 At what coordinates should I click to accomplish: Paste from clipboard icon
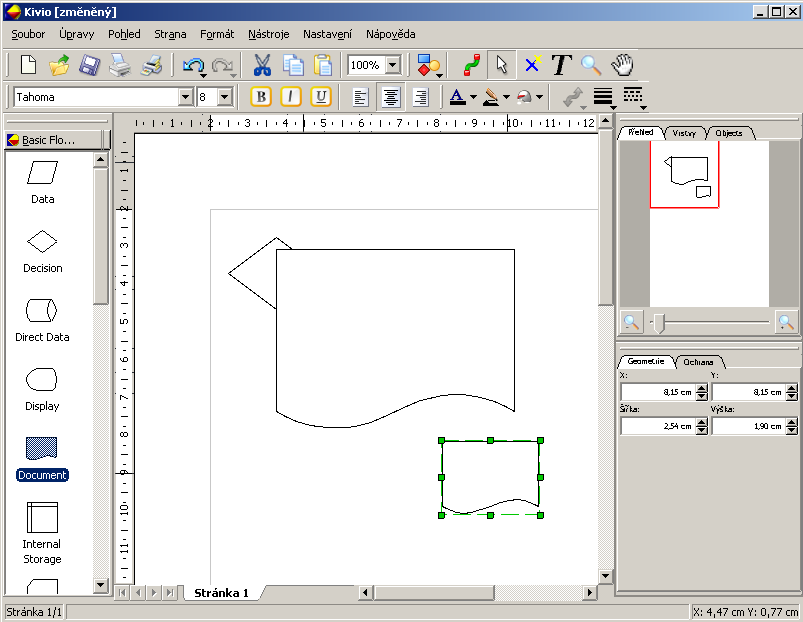click(x=323, y=65)
